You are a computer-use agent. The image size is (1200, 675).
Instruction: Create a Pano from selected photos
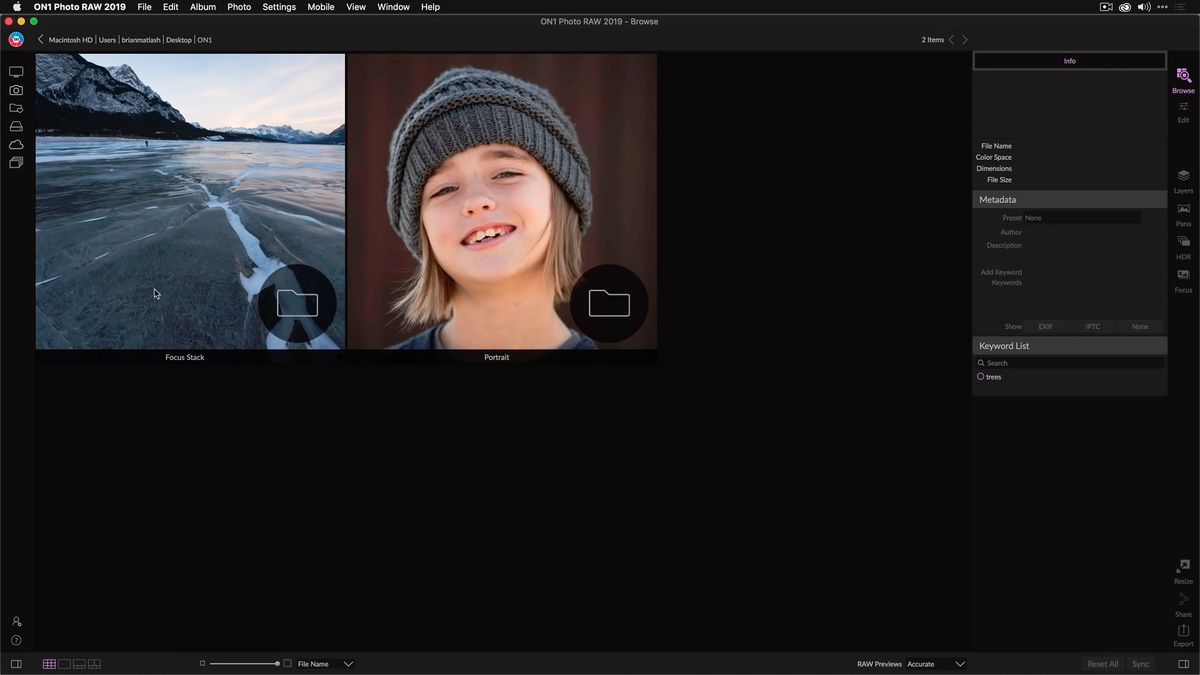1183,213
